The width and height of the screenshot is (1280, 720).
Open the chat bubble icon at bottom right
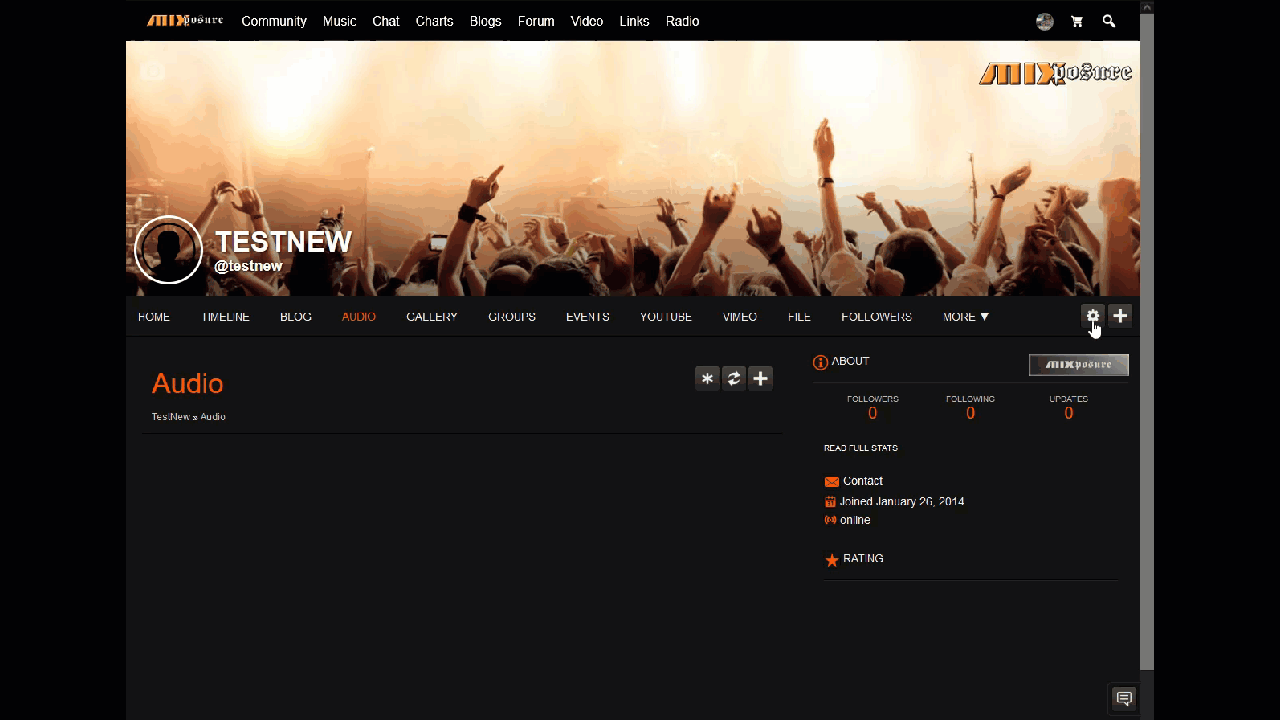tap(1124, 698)
